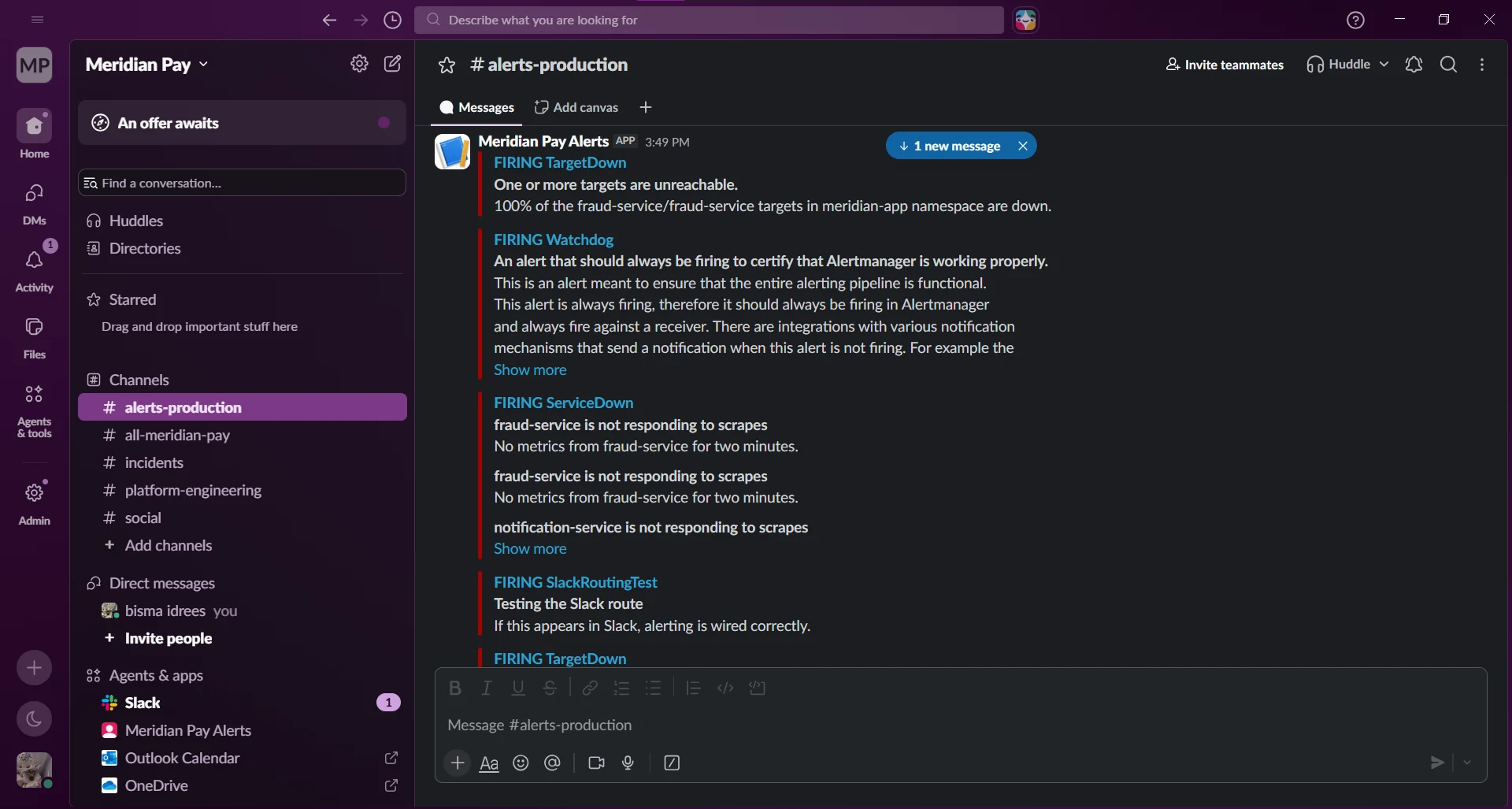Open FIRING ServiceDown alert link
The height and width of the screenshot is (809, 1512).
click(x=563, y=403)
